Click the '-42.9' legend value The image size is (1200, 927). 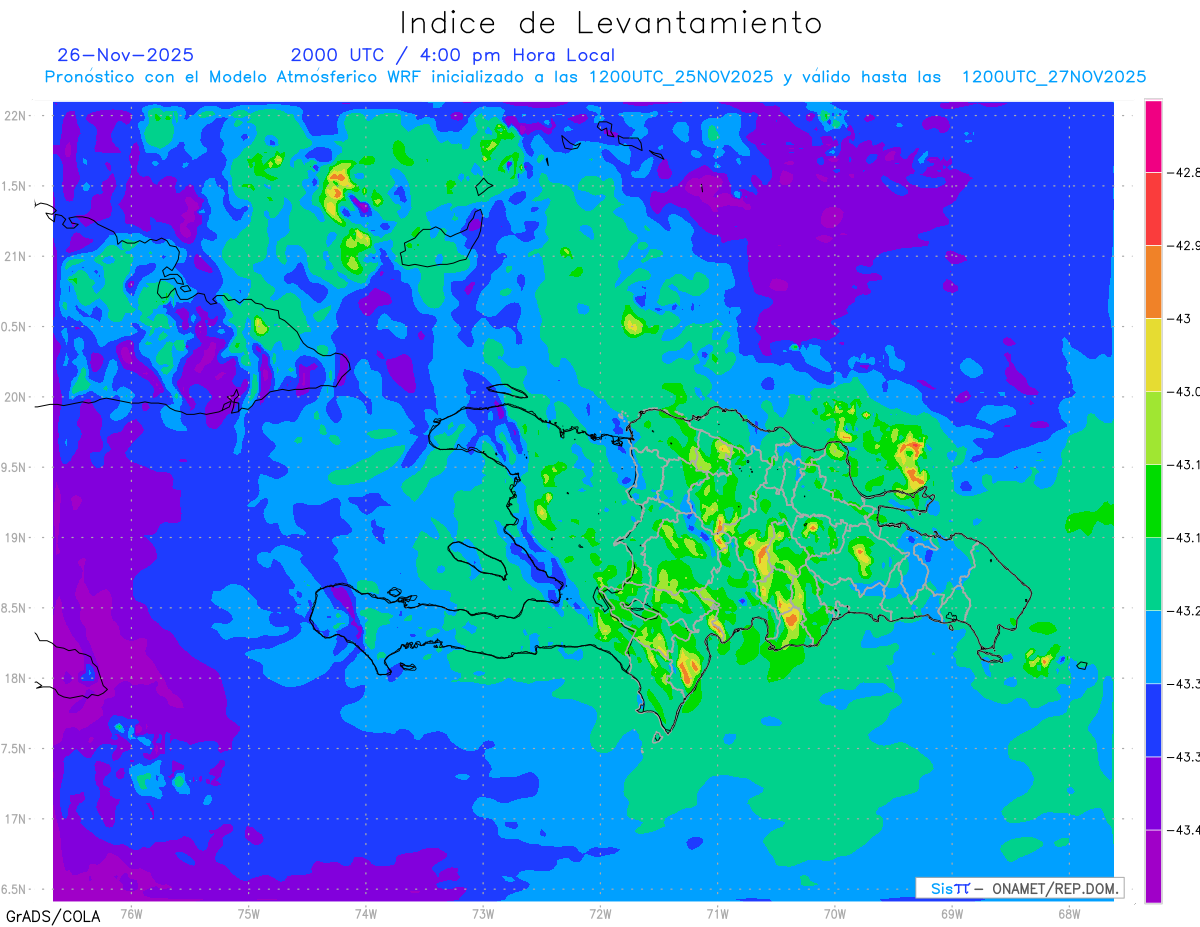click(x=1185, y=246)
